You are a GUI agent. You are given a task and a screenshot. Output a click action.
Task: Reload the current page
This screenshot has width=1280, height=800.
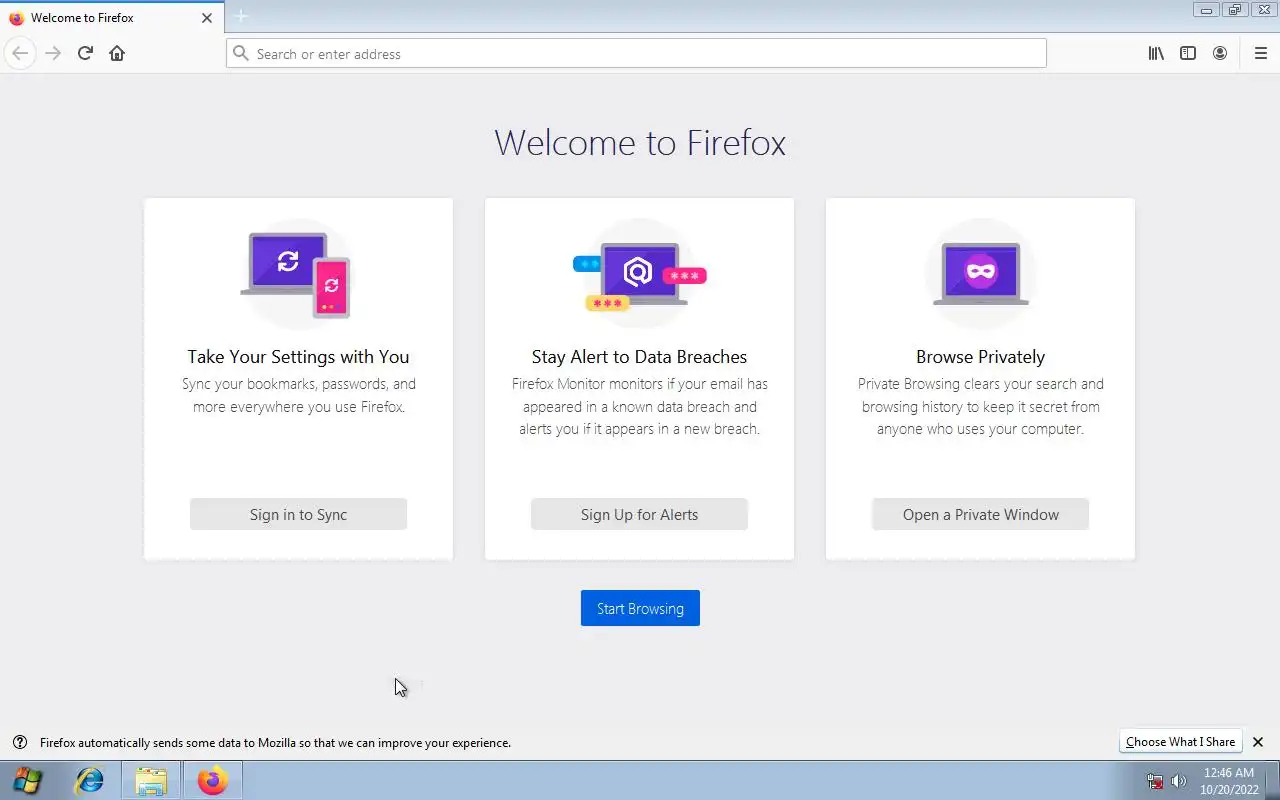point(85,53)
